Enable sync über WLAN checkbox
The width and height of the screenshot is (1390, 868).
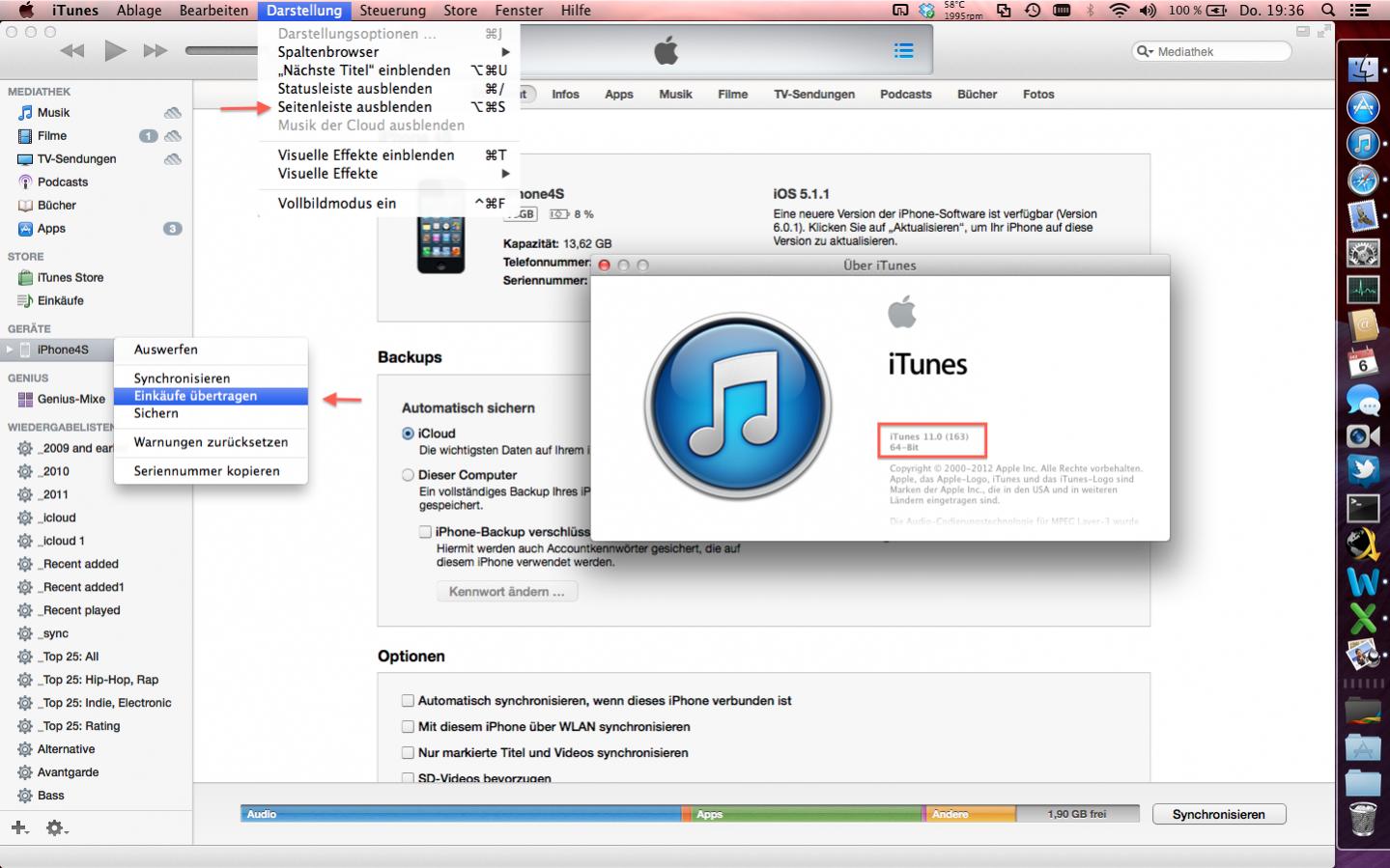tap(408, 727)
